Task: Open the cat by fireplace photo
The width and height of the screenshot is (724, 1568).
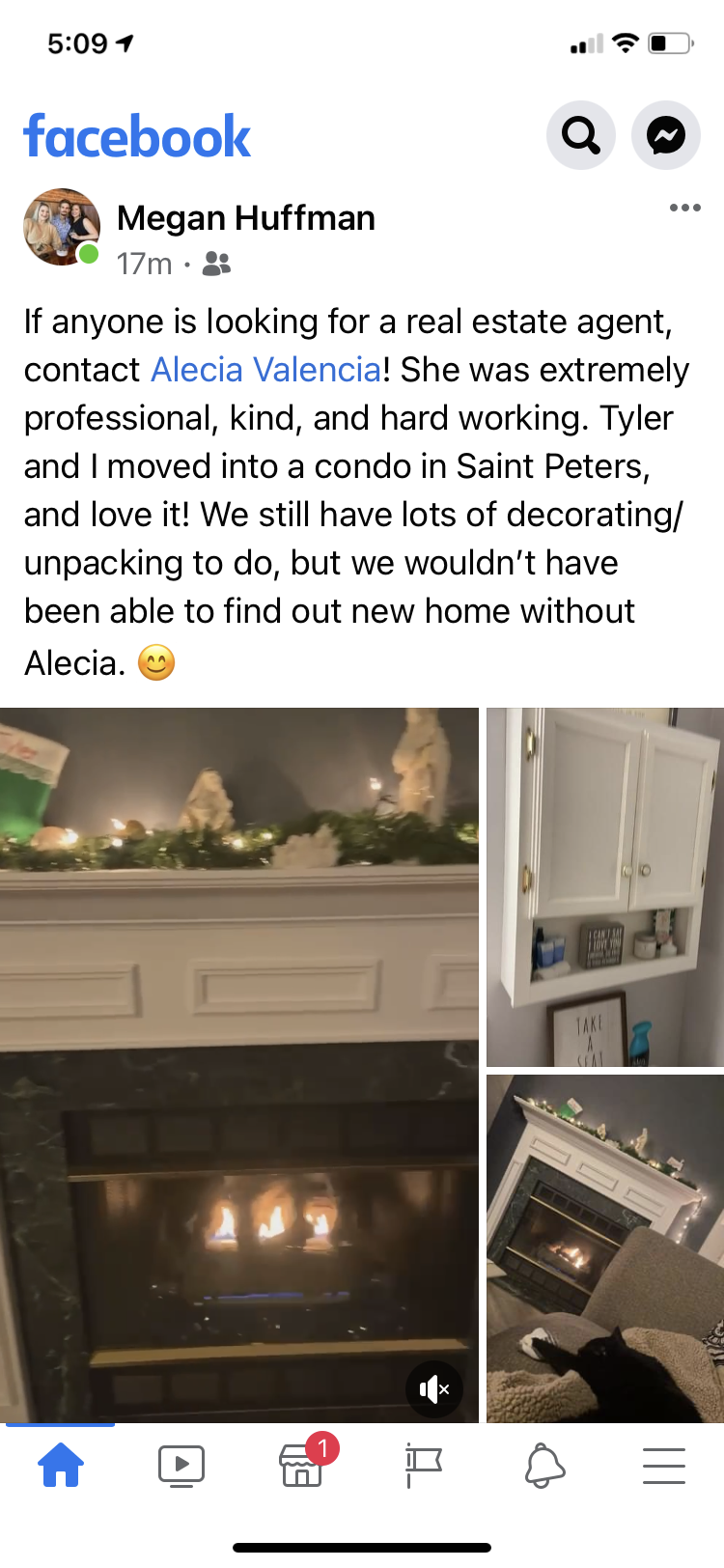Action: point(605,1248)
